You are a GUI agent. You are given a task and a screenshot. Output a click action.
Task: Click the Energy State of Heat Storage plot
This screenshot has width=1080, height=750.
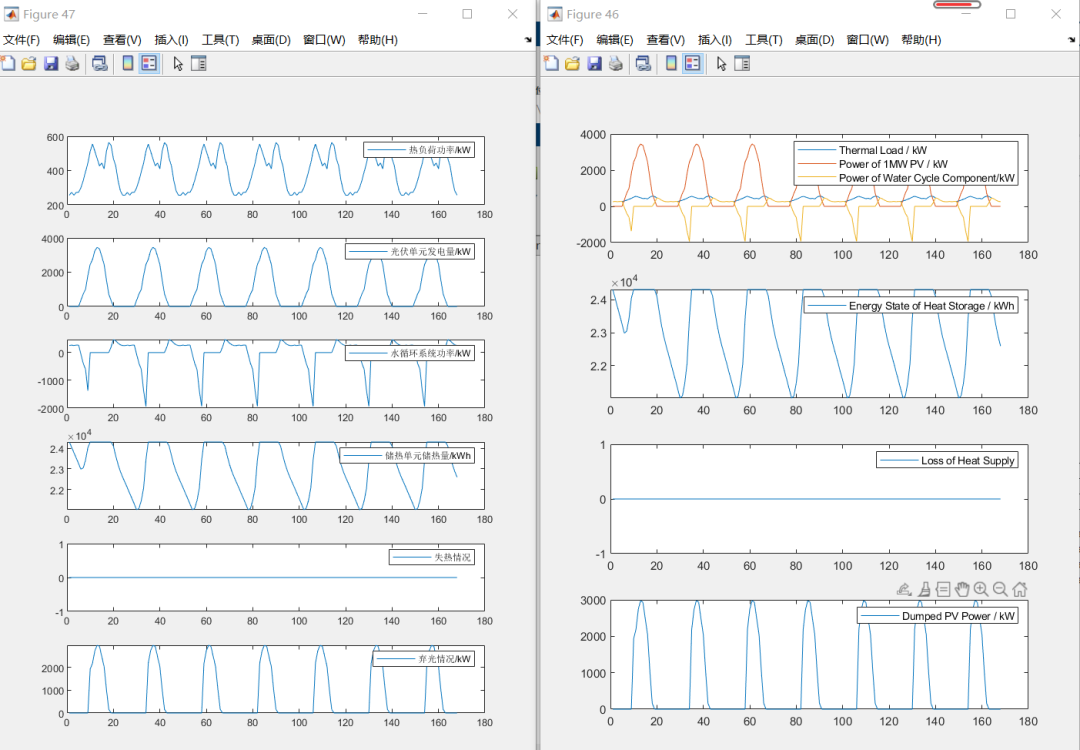tap(819, 343)
